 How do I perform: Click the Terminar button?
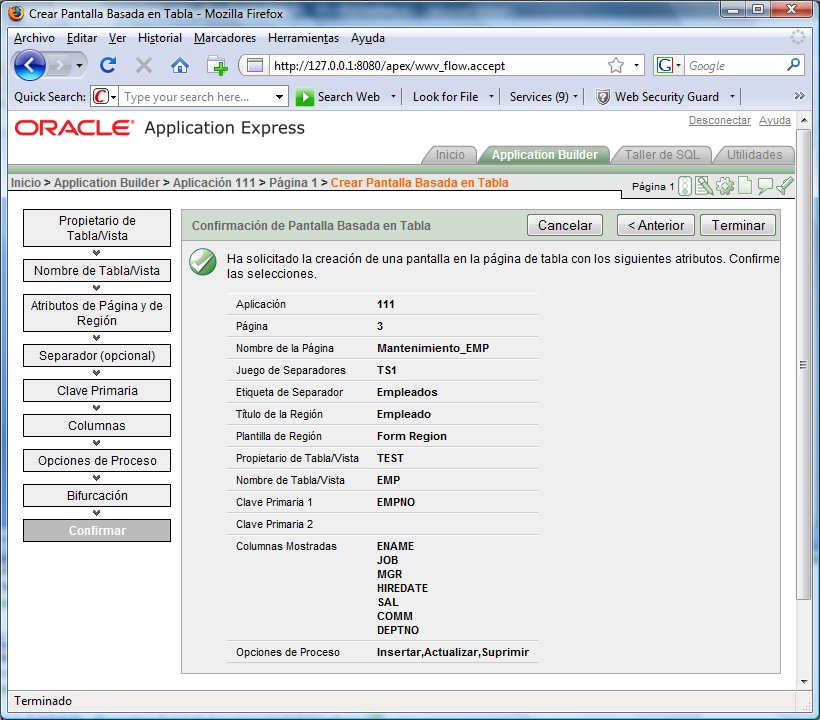738,225
